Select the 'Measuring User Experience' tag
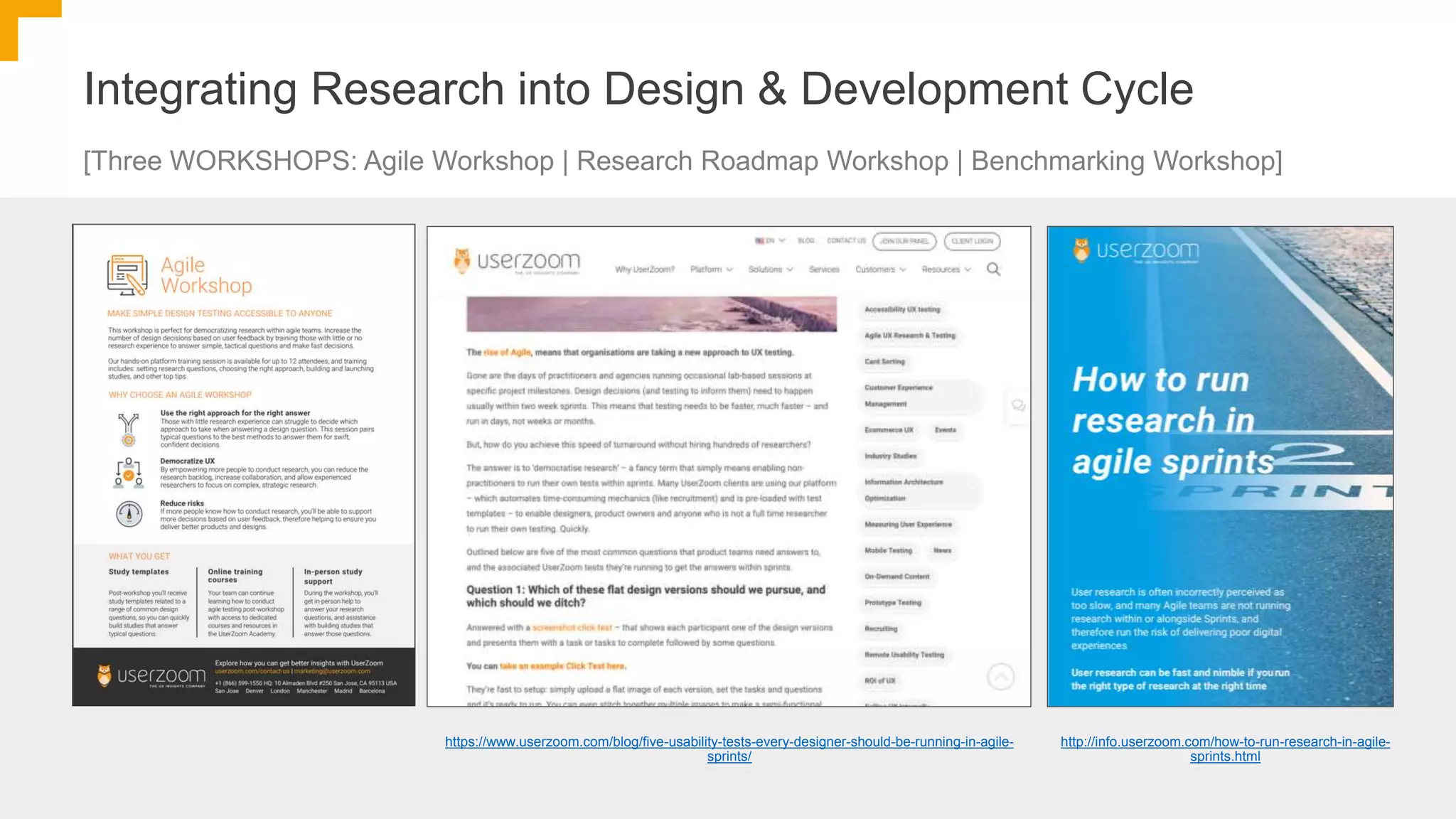The width and height of the screenshot is (1456, 819). (908, 525)
